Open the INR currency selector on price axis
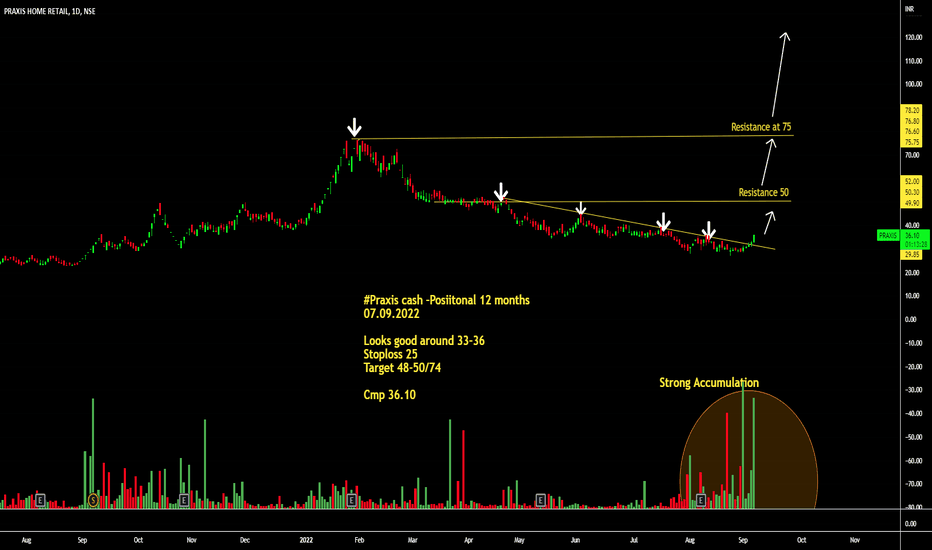The image size is (932, 550). [x=909, y=9]
